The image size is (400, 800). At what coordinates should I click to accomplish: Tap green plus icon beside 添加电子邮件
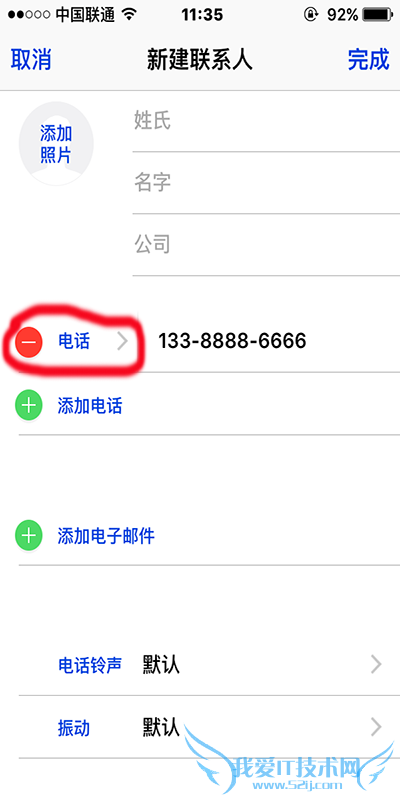(x=29, y=536)
